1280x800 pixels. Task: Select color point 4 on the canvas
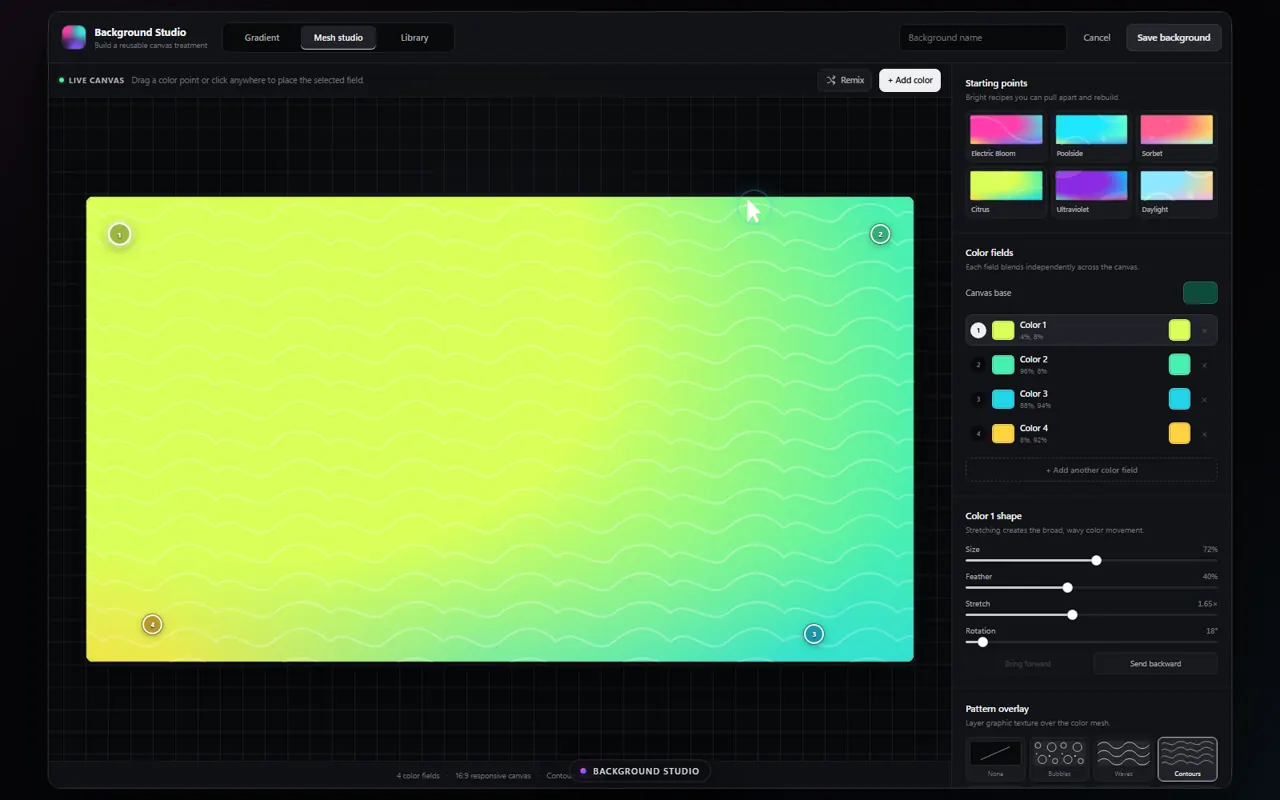pos(152,624)
